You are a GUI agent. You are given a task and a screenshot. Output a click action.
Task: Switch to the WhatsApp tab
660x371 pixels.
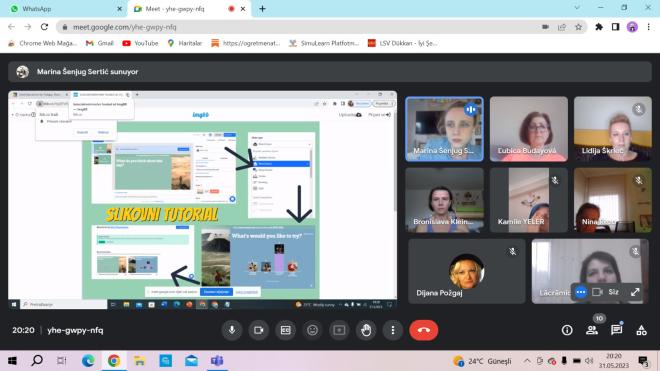click(64, 9)
